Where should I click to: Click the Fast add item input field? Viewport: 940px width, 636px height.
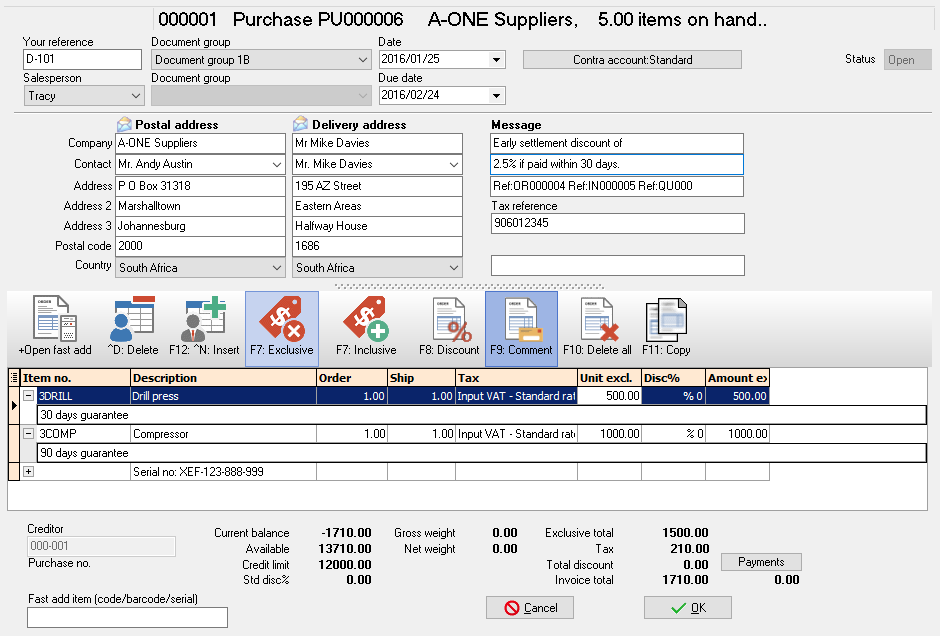(127, 617)
